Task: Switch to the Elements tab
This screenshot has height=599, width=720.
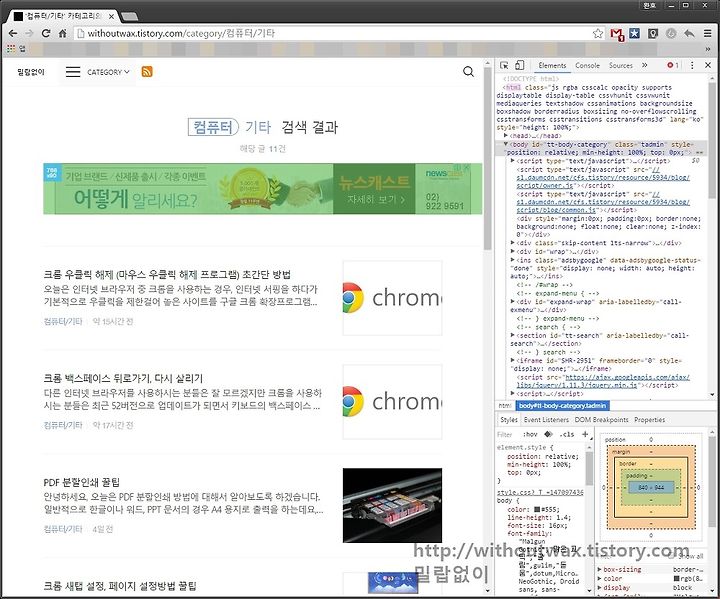Action: click(x=552, y=66)
